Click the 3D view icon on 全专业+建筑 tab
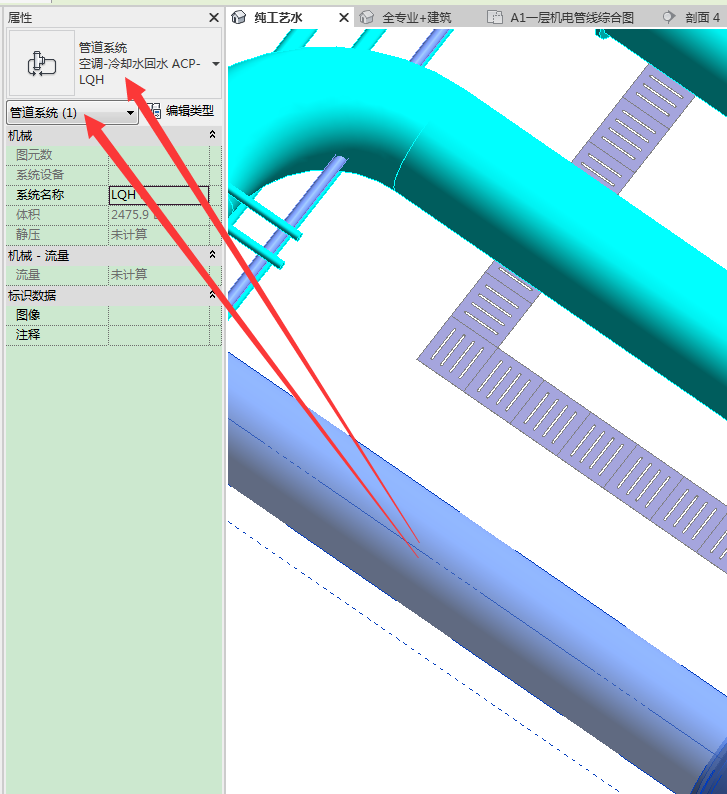727x794 pixels. tap(367, 18)
